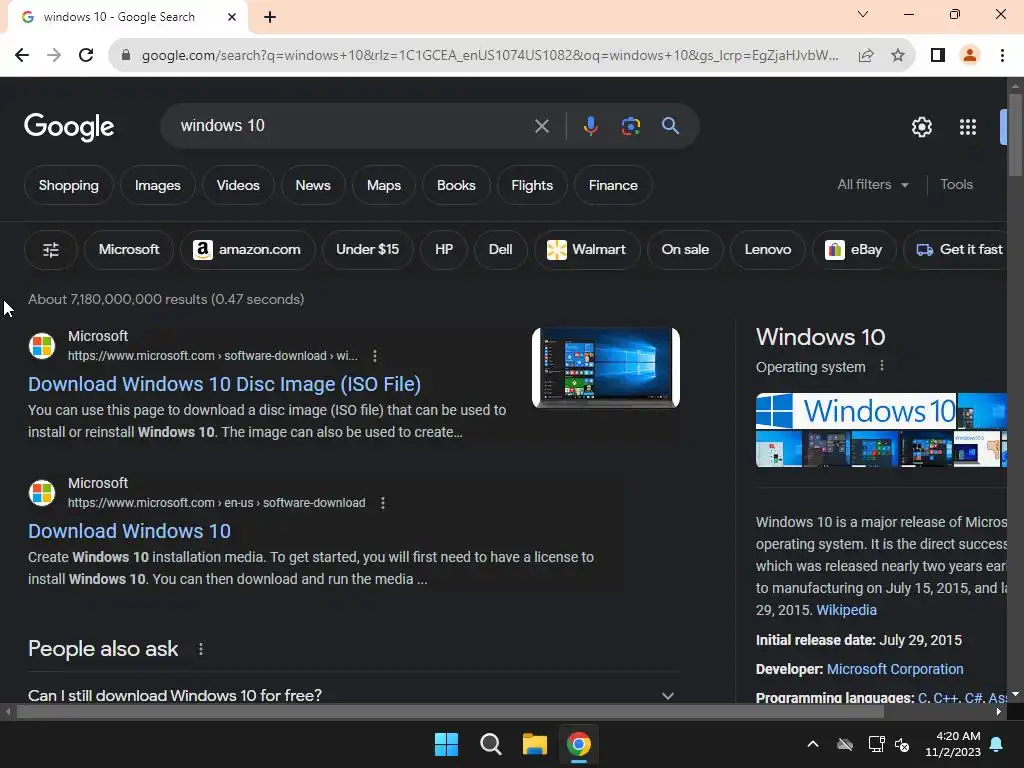
Task: Open Download Windows 10 Disc Image link
Action: 224,384
